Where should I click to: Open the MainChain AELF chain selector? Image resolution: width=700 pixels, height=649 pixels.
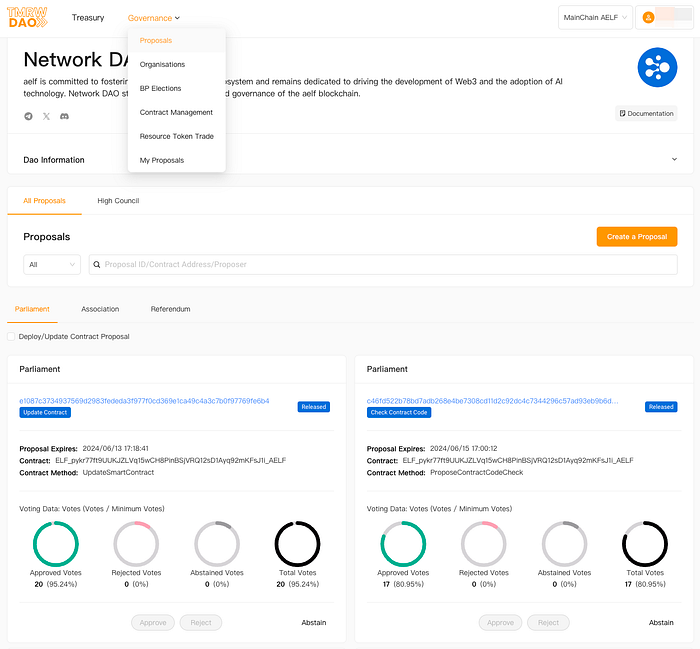coord(595,17)
